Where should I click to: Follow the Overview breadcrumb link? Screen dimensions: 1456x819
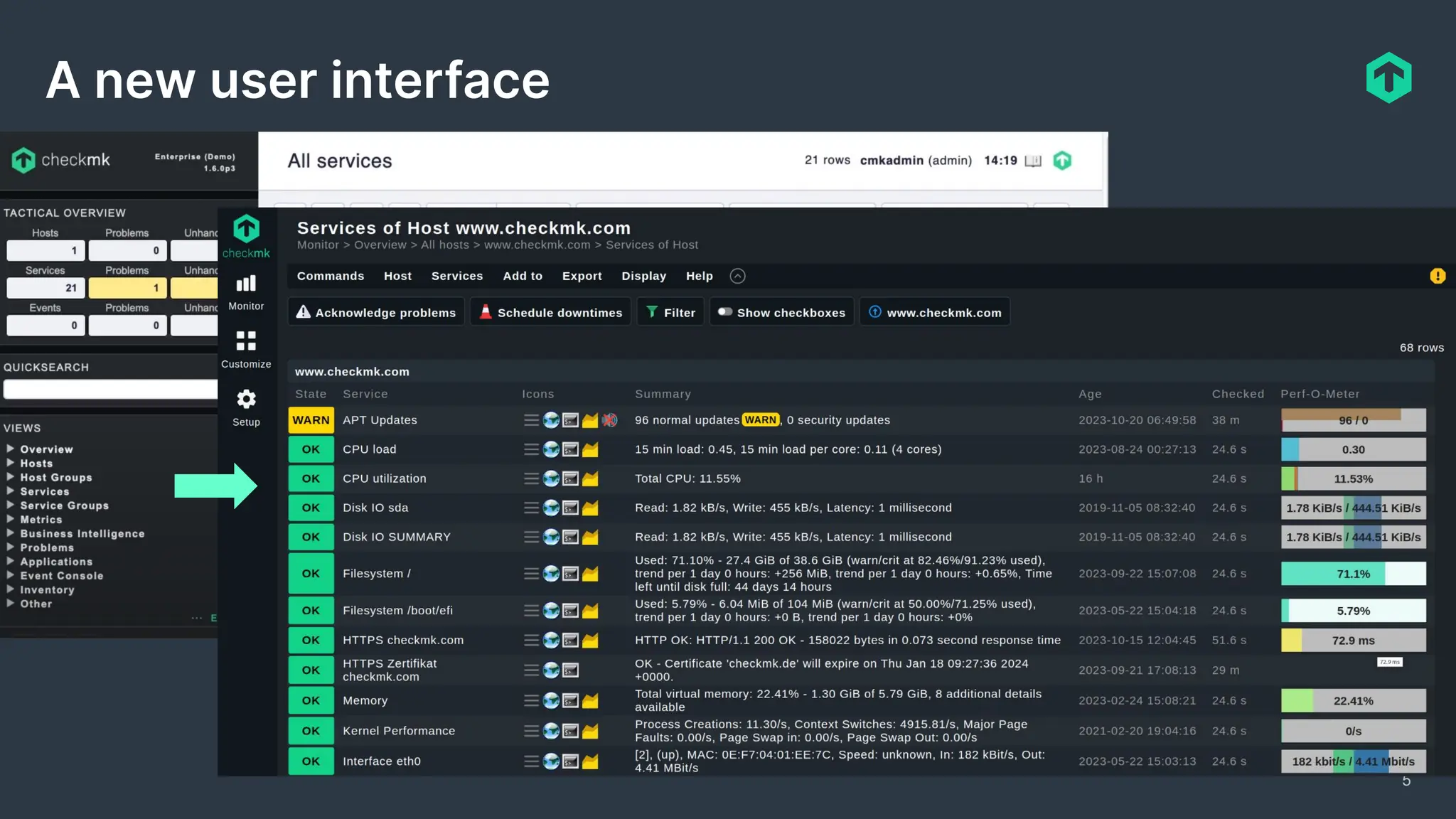click(380, 245)
